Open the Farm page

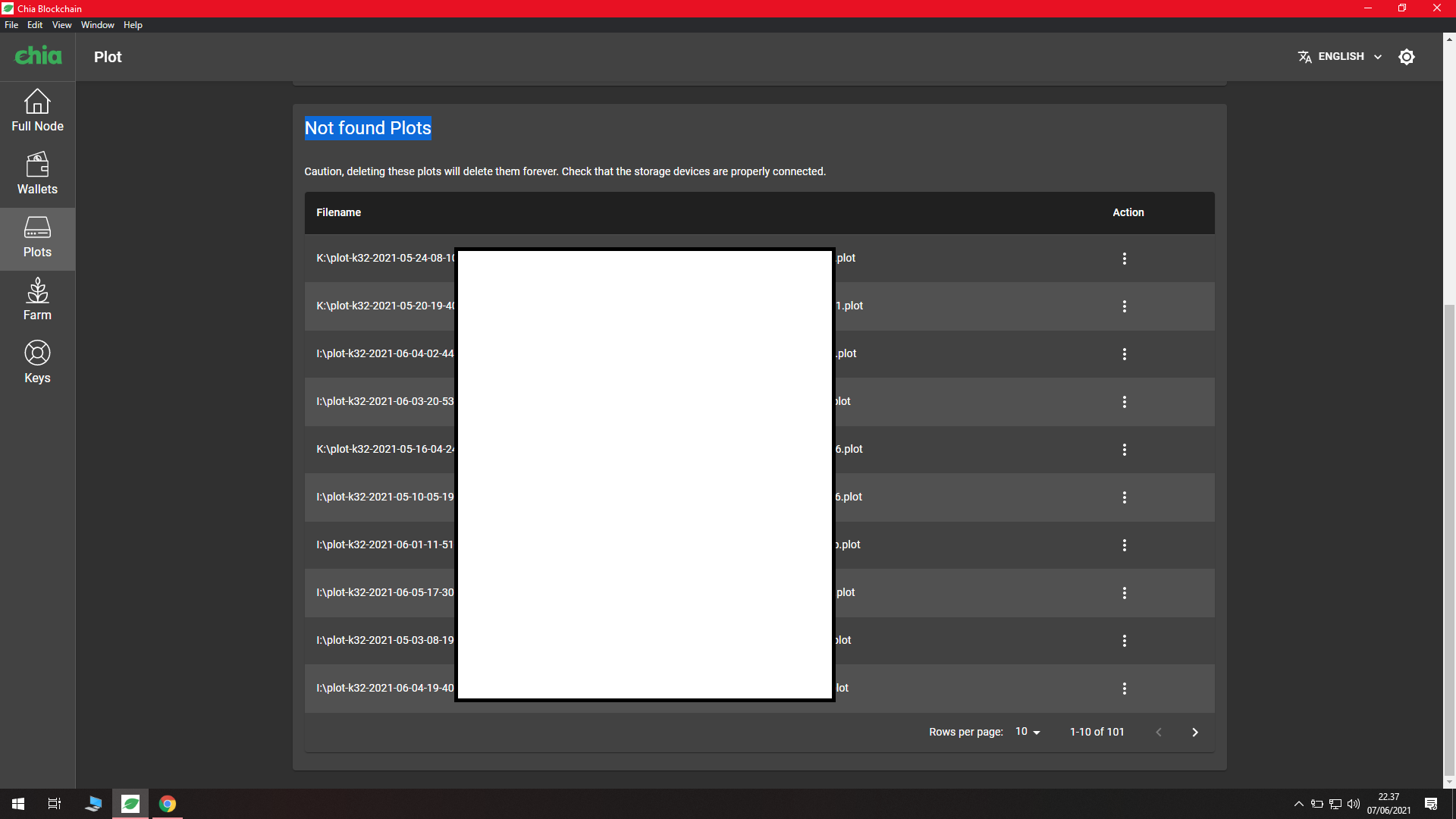click(x=37, y=300)
